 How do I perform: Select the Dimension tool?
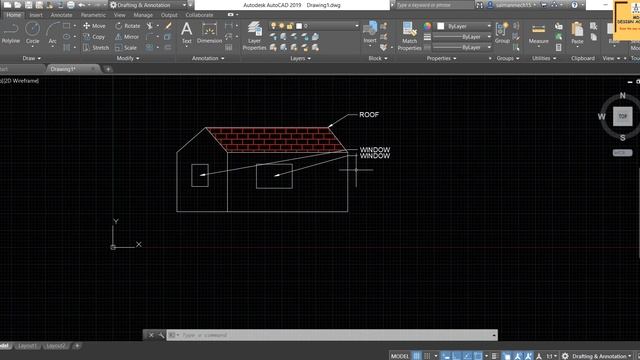209,33
